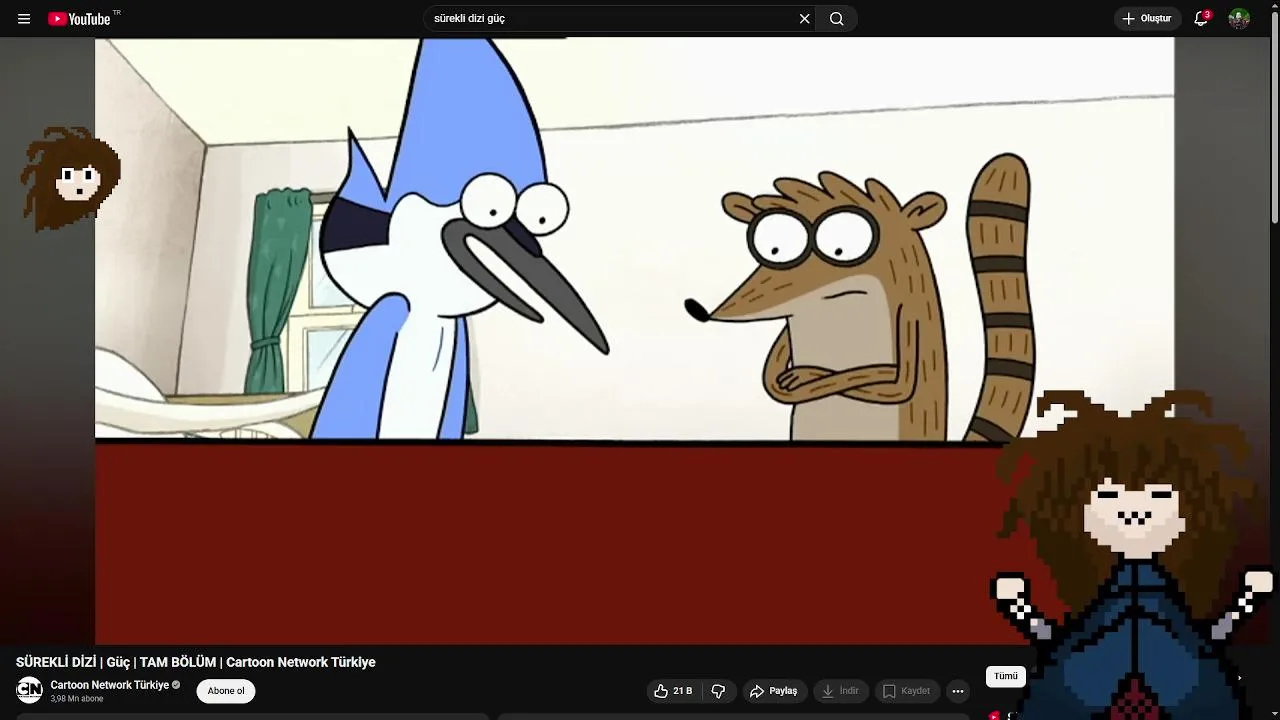Click the video player frame

point(634,341)
